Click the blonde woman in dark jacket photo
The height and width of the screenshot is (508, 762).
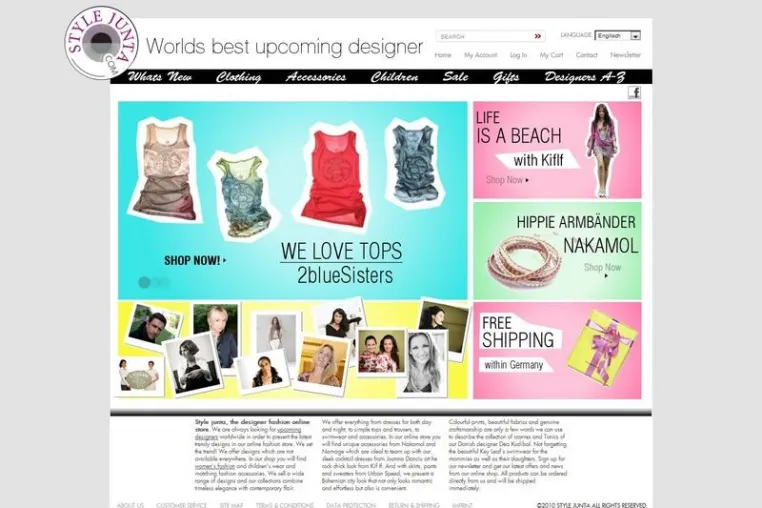click(x=218, y=331)
